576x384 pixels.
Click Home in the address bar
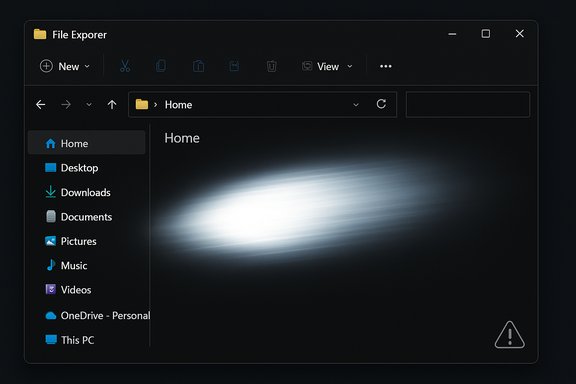point(179,105)
